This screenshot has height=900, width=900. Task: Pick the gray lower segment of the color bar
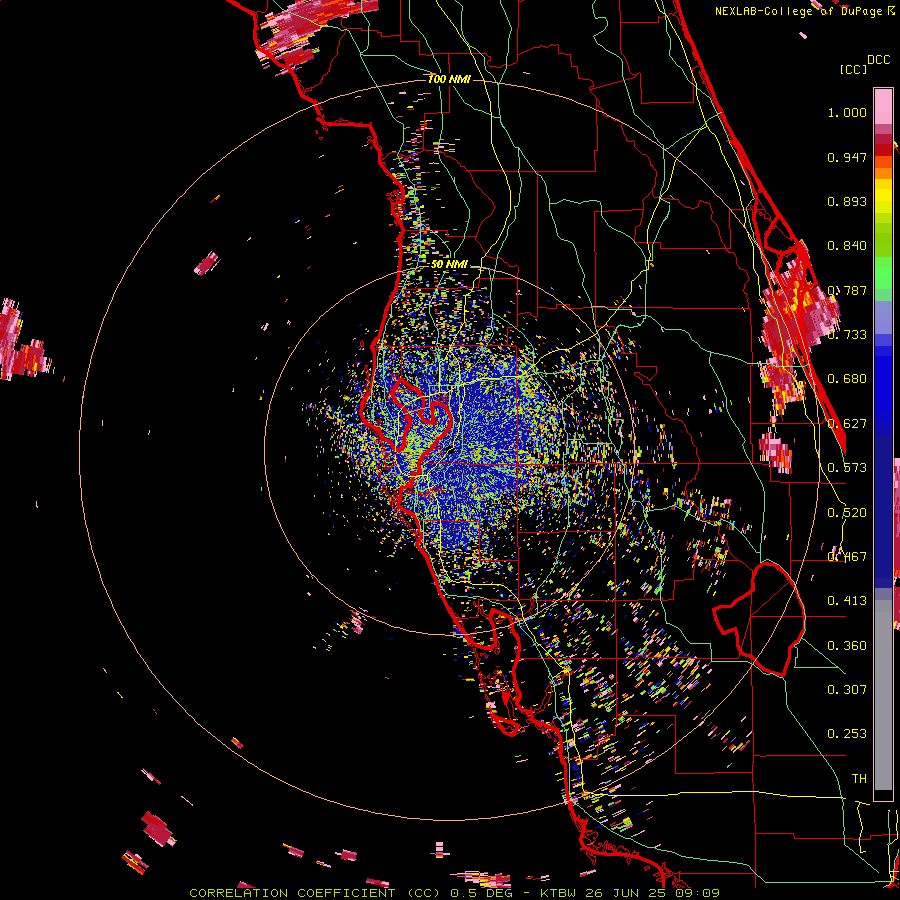tap(883, 700)
